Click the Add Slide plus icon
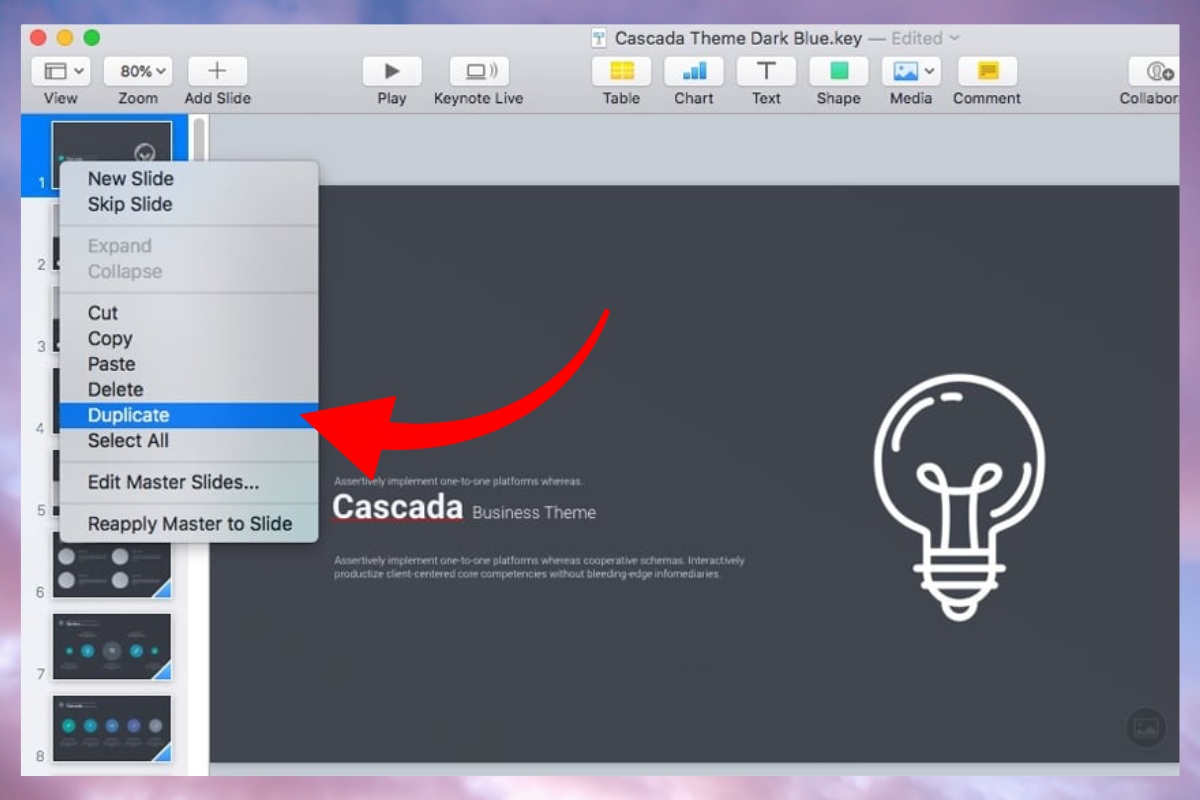Viewport: 1200px width, 800px height. tap(217, 71)
